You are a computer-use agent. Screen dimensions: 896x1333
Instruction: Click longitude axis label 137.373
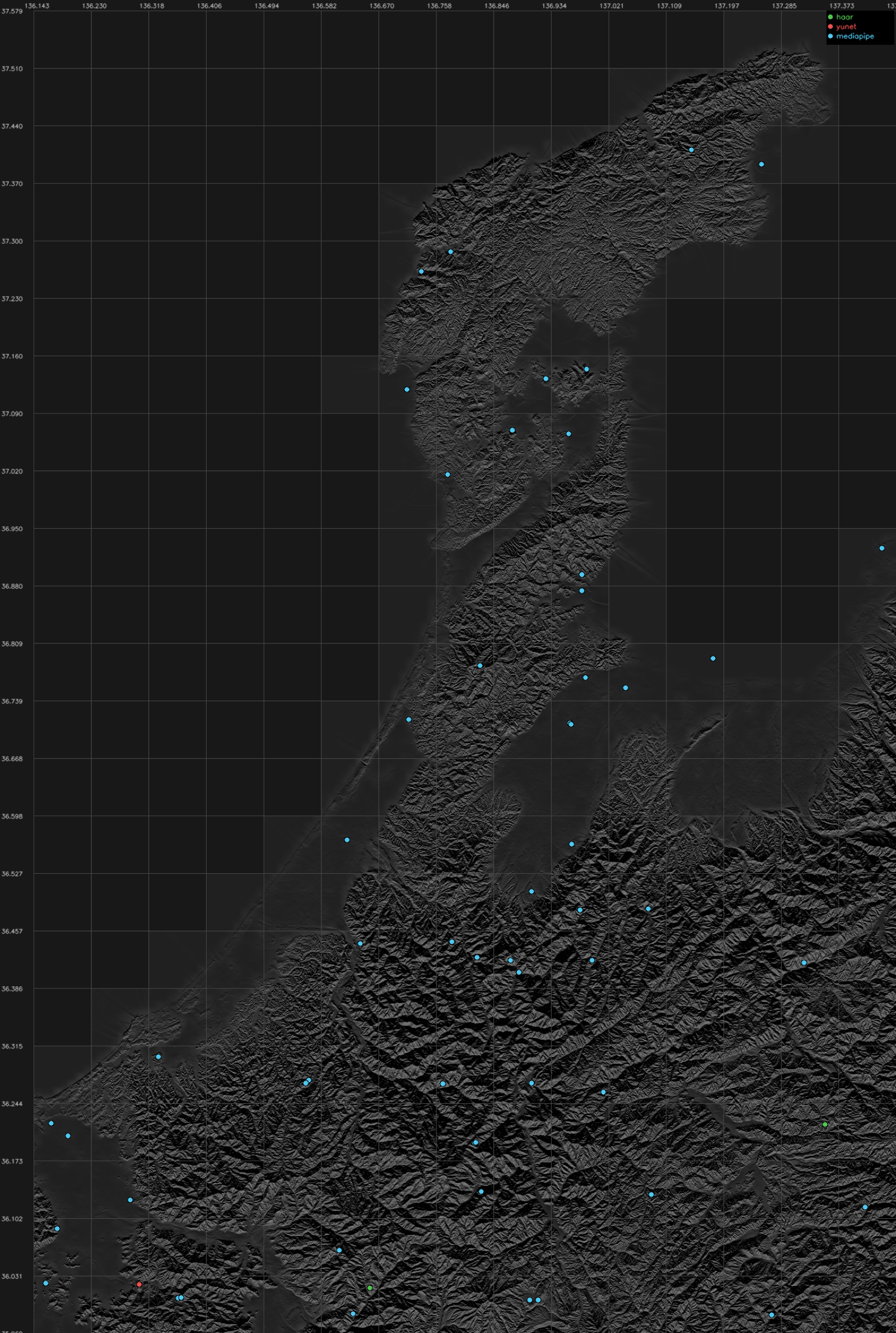tap(842, 6)
